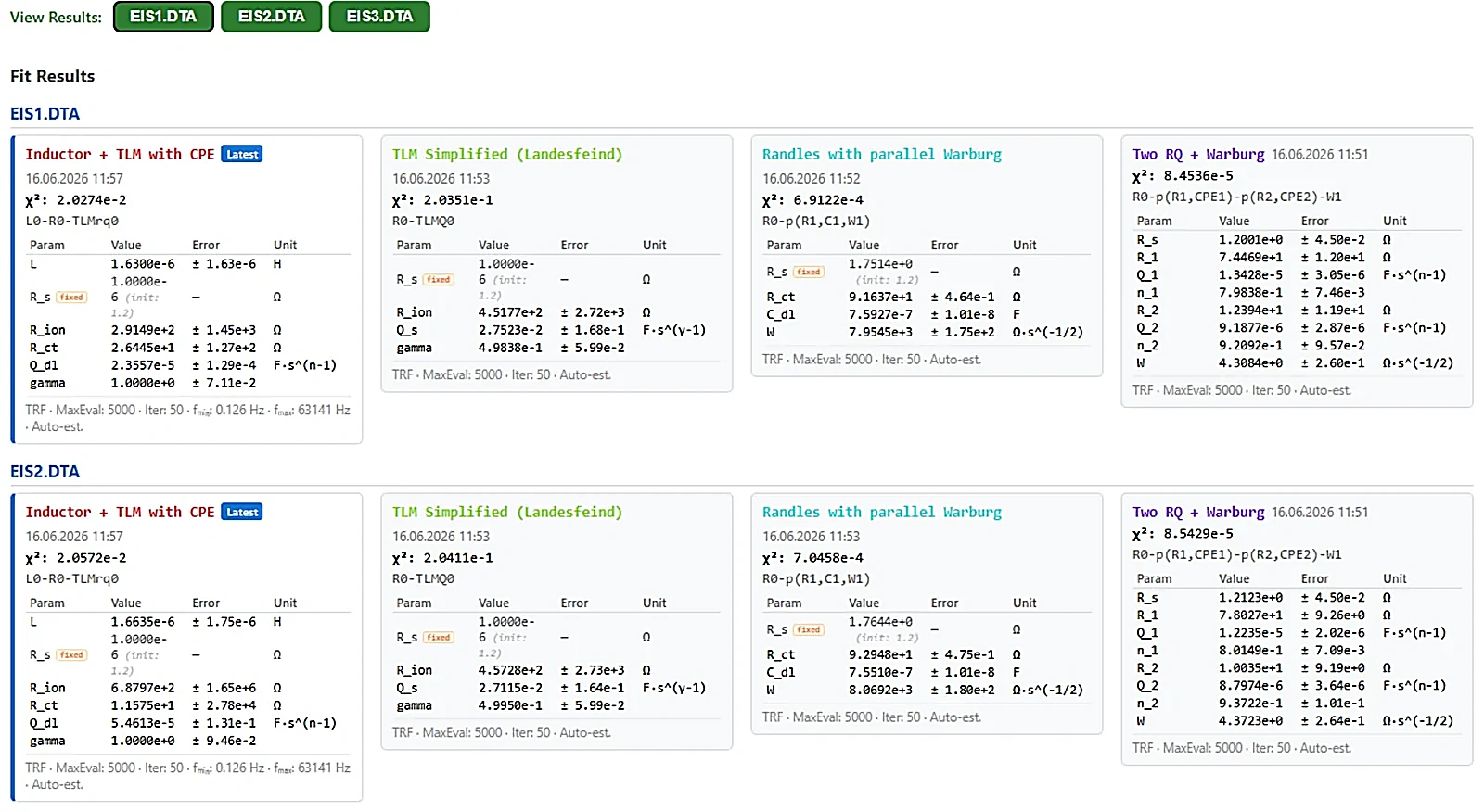Select the 'Randles with parallel Warburg' title under EIS2.DTA
Viewport: 1484px width, 812px height.
(882, 512)
